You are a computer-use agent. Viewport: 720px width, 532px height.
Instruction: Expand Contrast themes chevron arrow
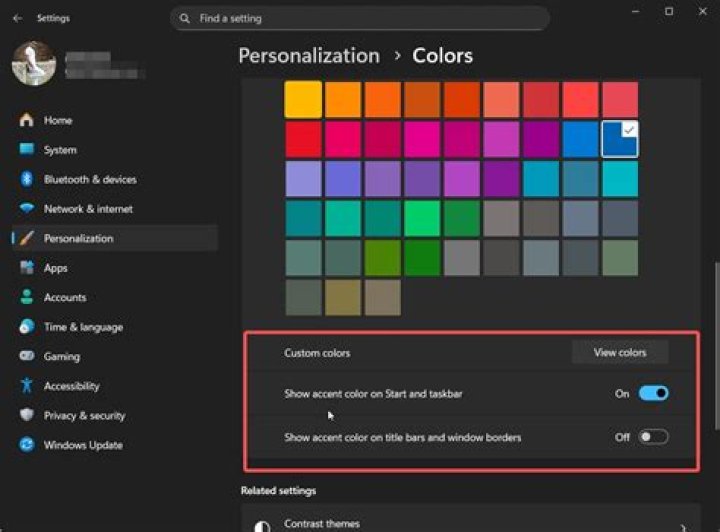pos(682,527)
